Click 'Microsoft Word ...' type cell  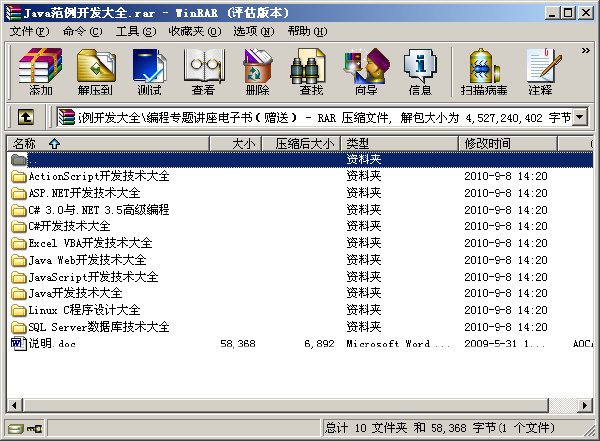click(398, 344)
